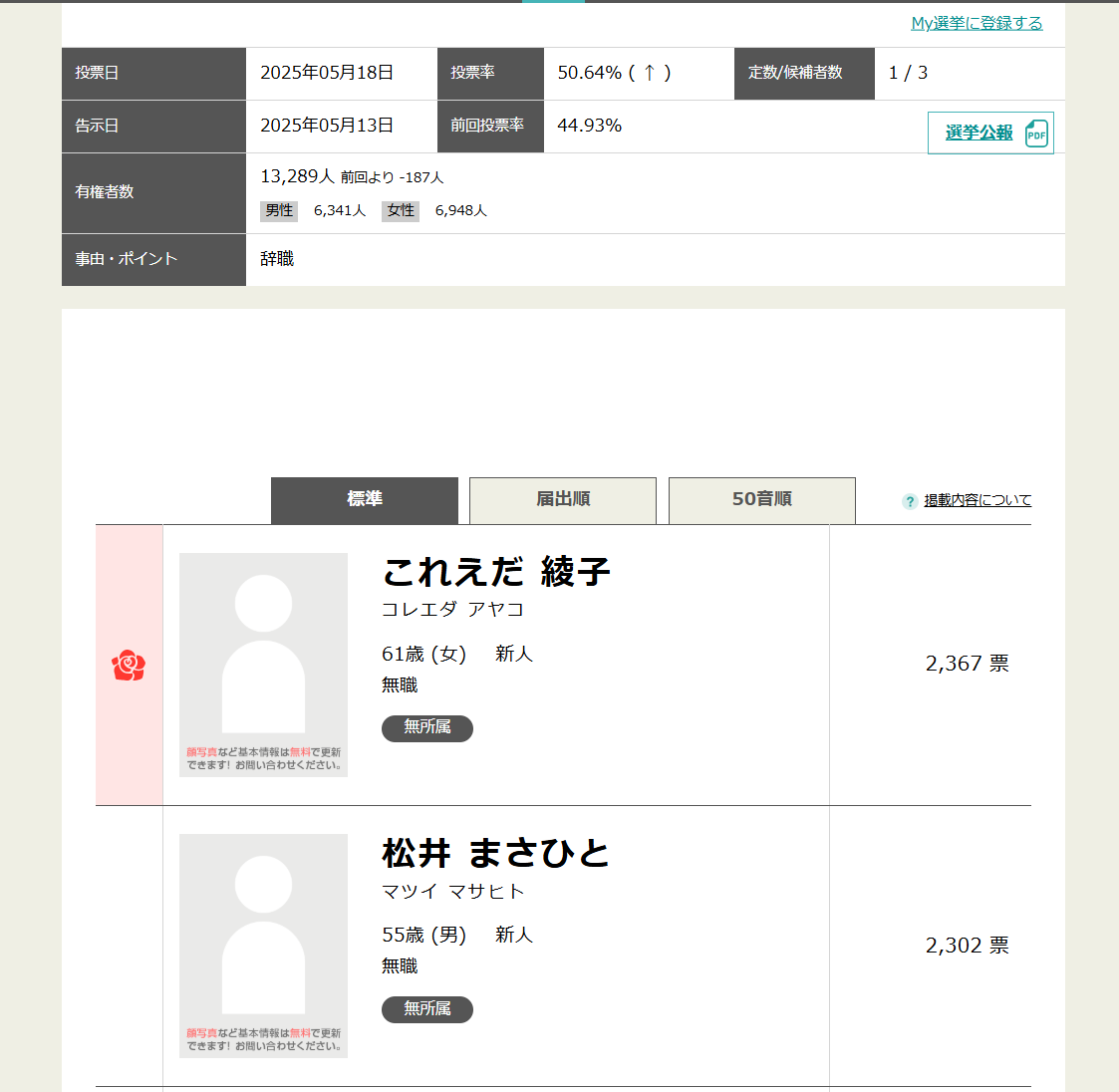Select seats/candidates value 1 / 3
Screen dimensions: 1119x1092
908,73
